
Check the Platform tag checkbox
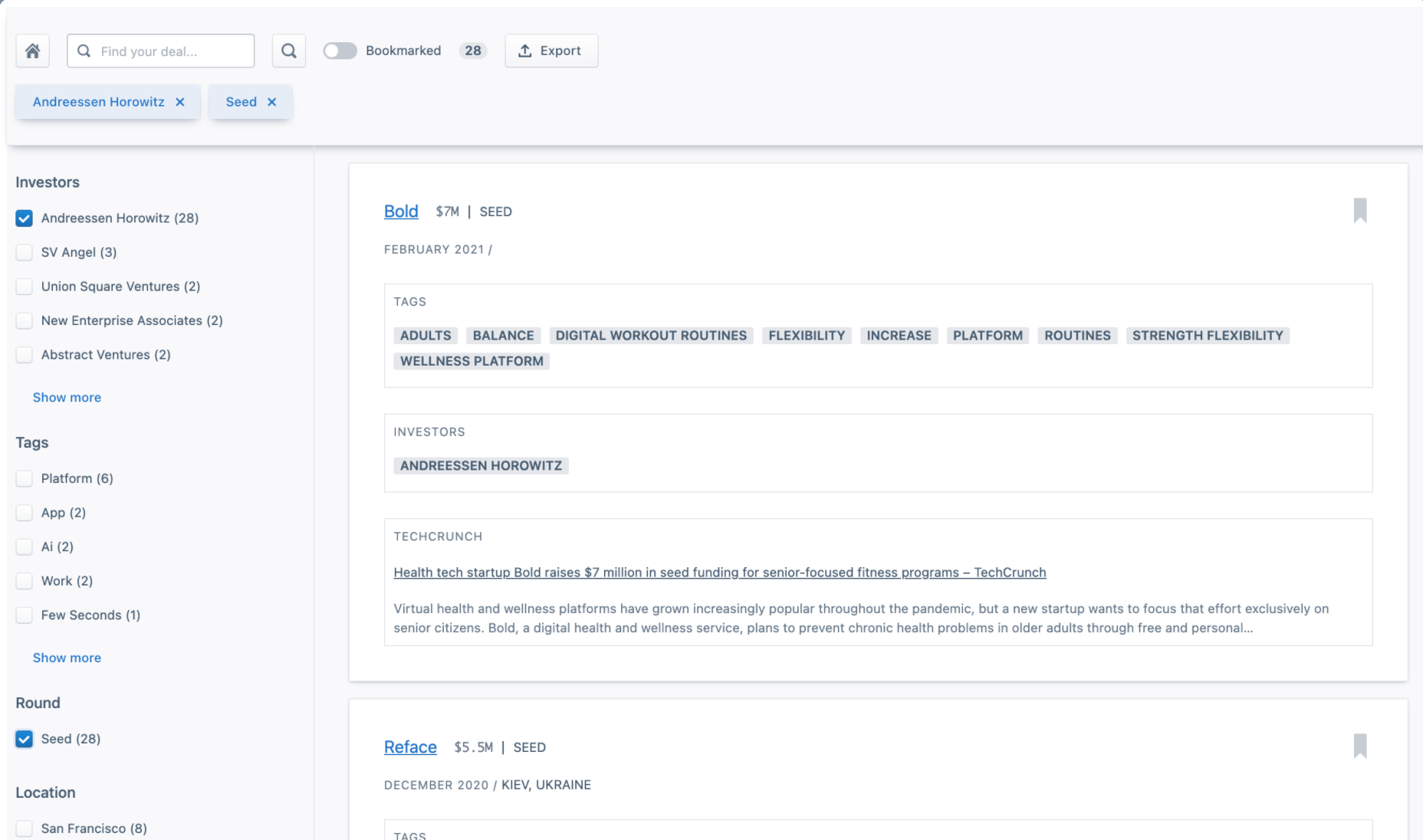tap(25, 478)
